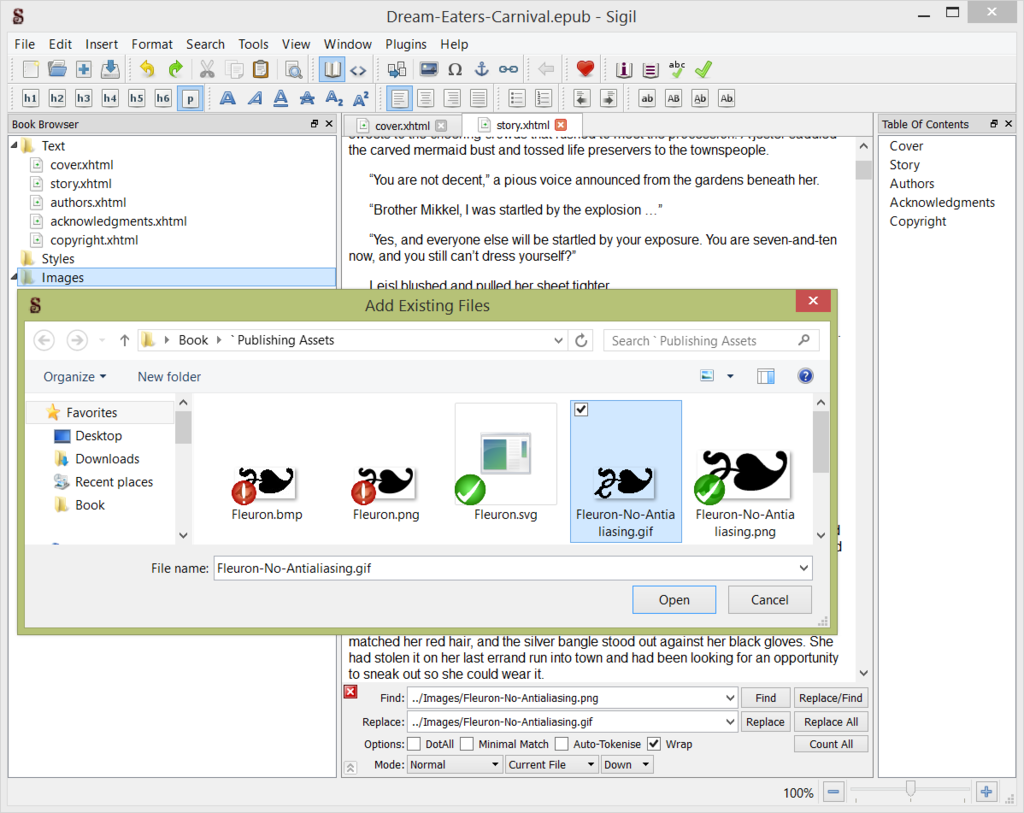1024x813 pixels.
Task: Toggle the Minimal Match checkbox
Action: (467, 744)
